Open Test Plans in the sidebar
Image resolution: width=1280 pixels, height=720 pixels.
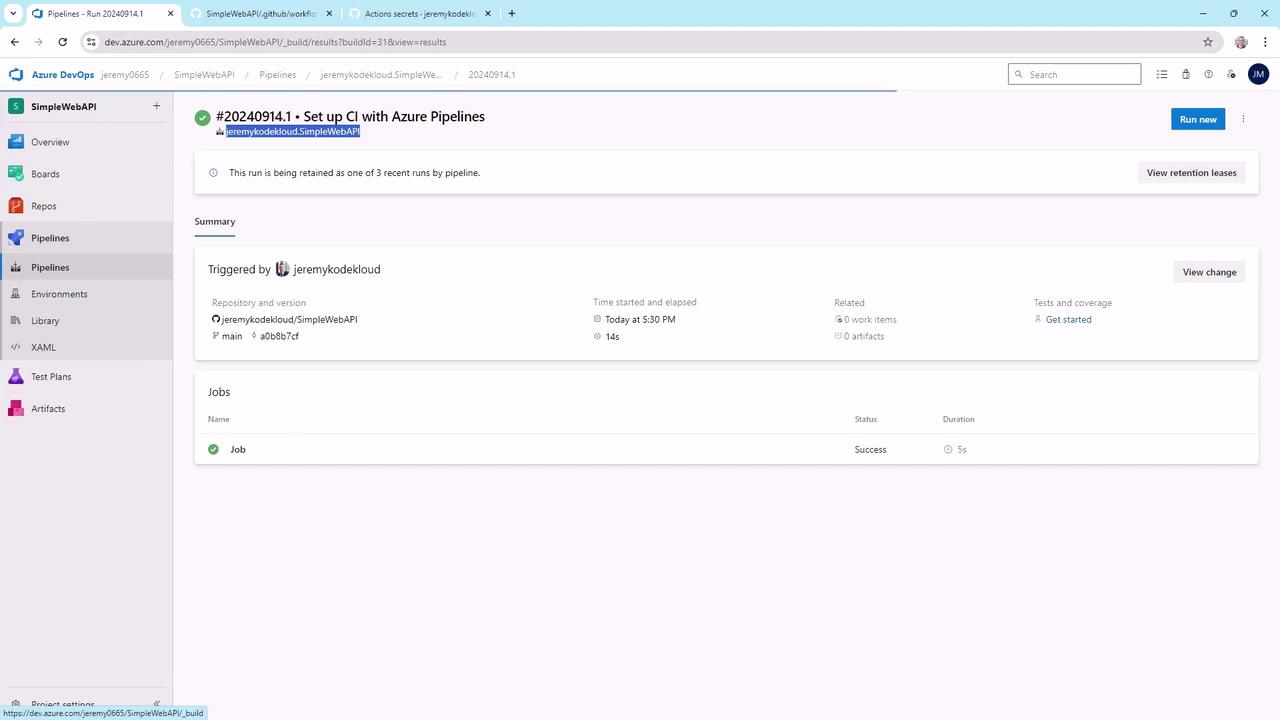(x=51, y=377)
